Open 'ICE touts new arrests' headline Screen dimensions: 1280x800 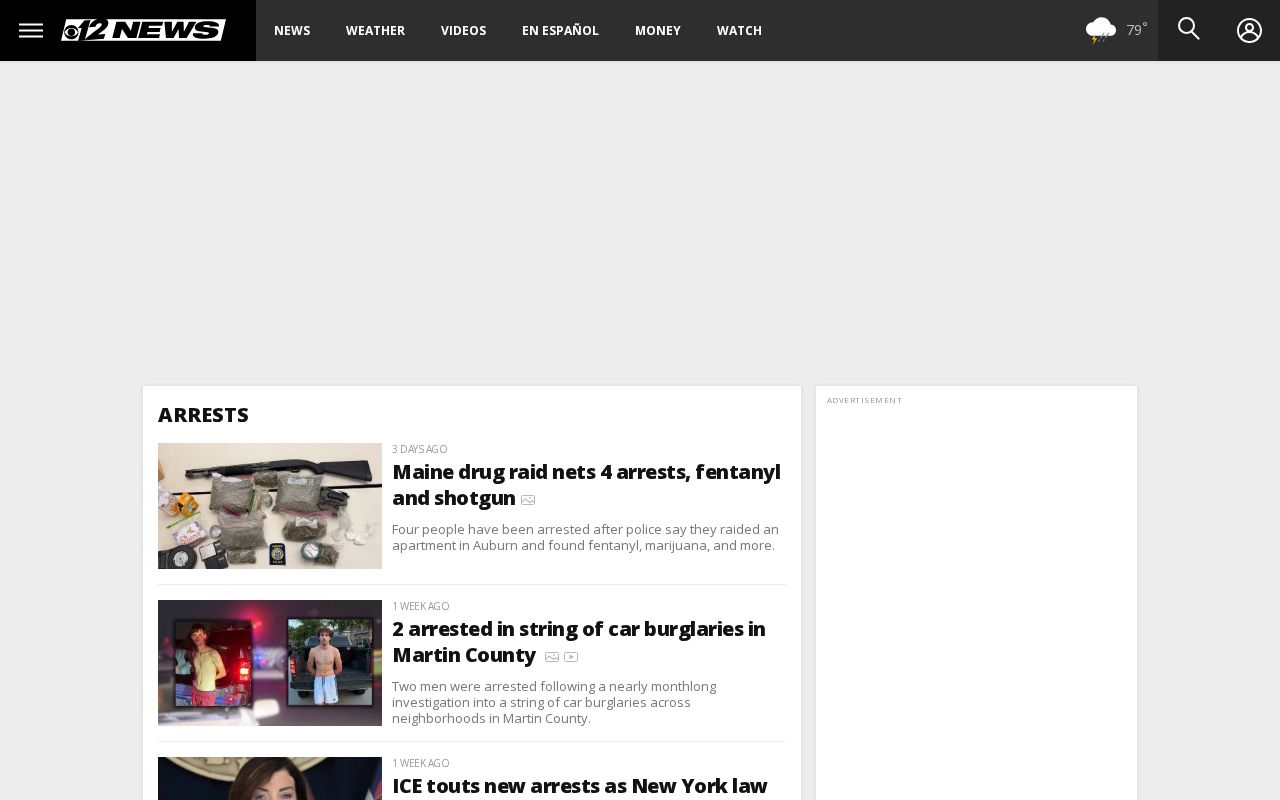coord(579,786)
